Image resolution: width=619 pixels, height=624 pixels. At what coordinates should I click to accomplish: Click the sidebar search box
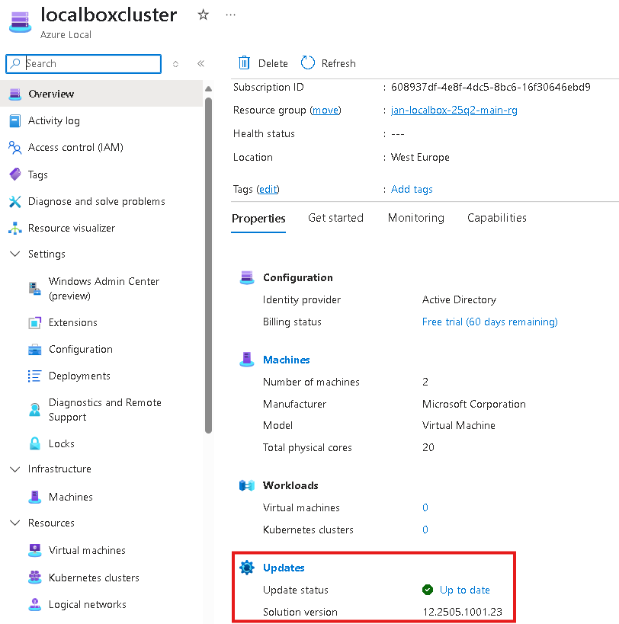[84, 64]
